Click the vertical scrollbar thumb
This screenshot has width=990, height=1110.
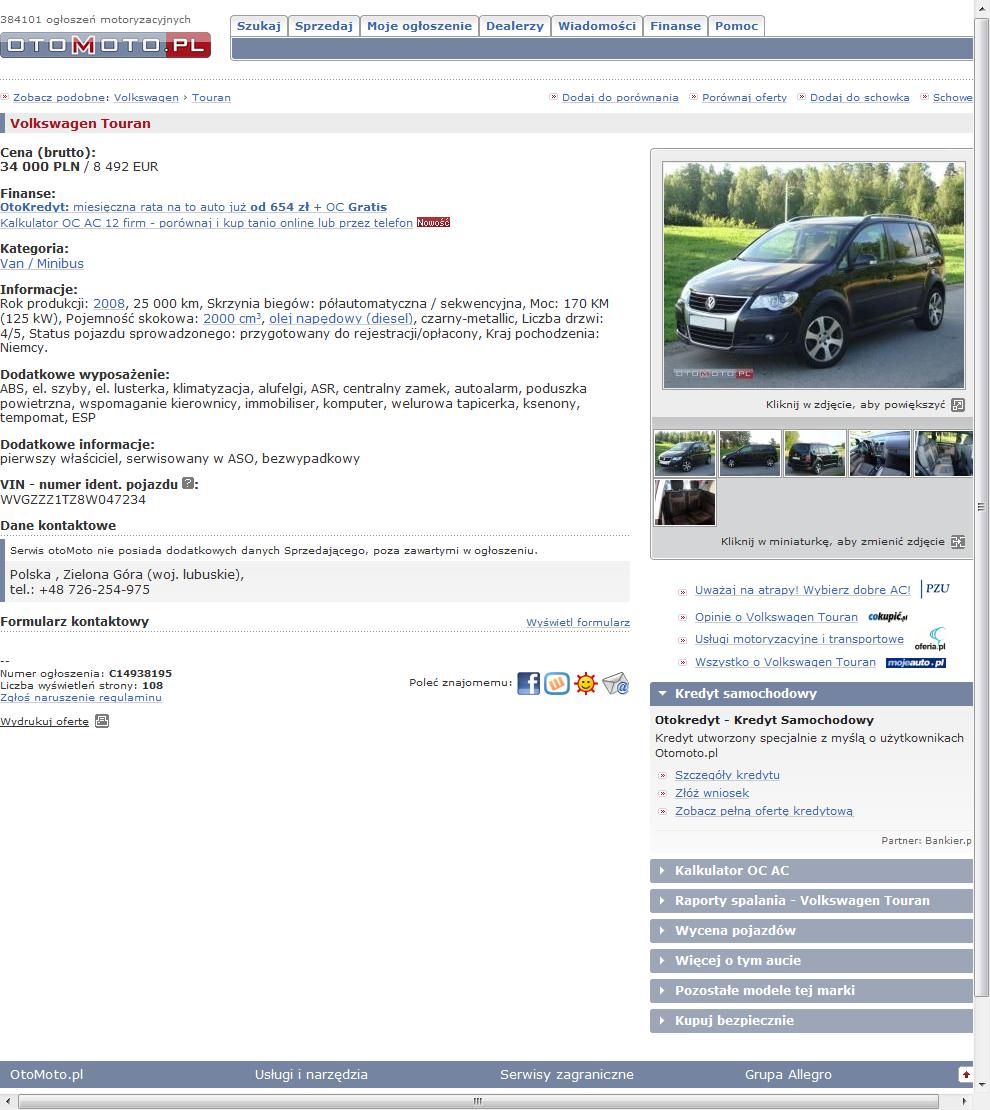982,506
